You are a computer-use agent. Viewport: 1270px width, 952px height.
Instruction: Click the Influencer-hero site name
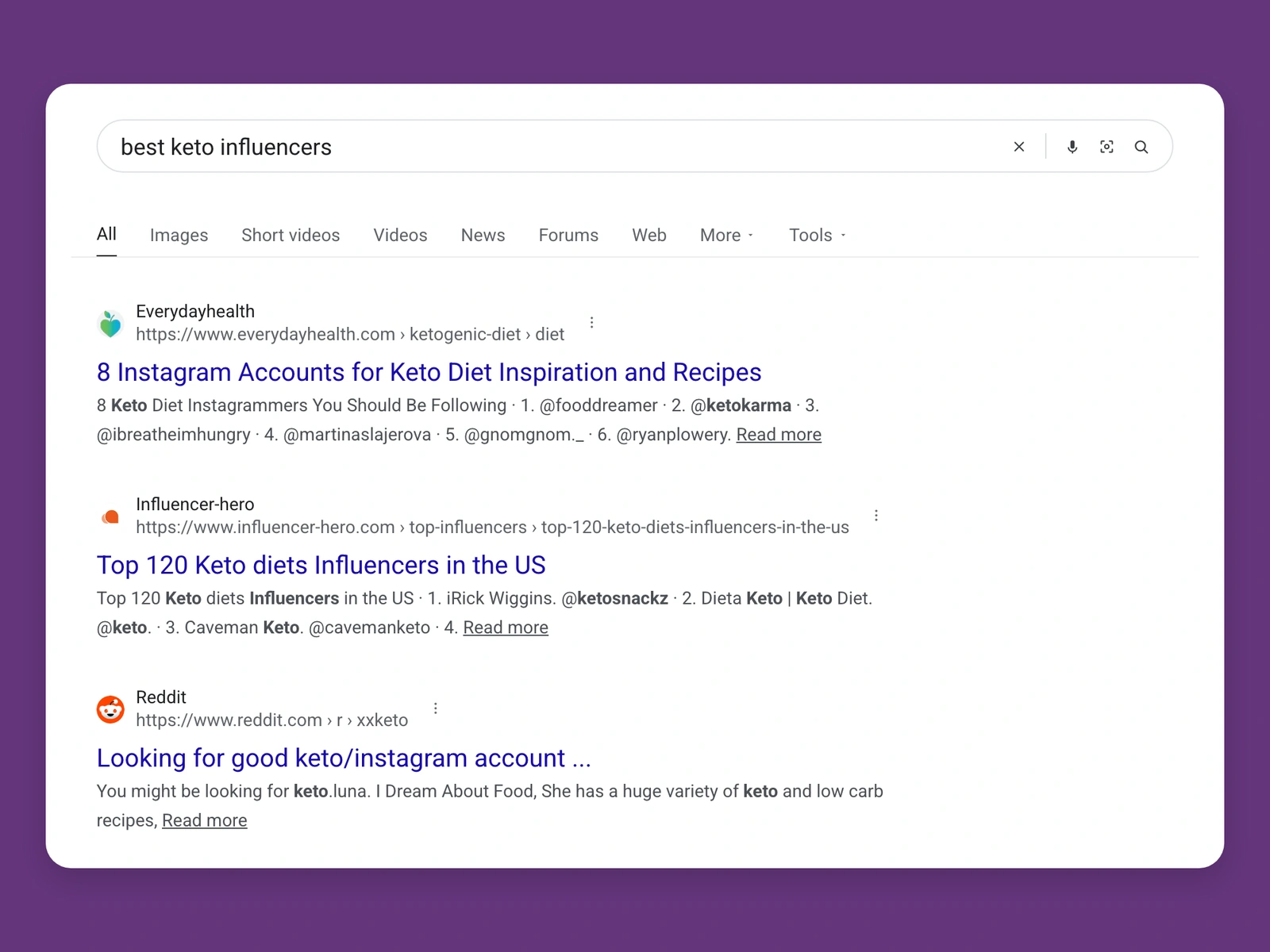[x=195, y=504]
